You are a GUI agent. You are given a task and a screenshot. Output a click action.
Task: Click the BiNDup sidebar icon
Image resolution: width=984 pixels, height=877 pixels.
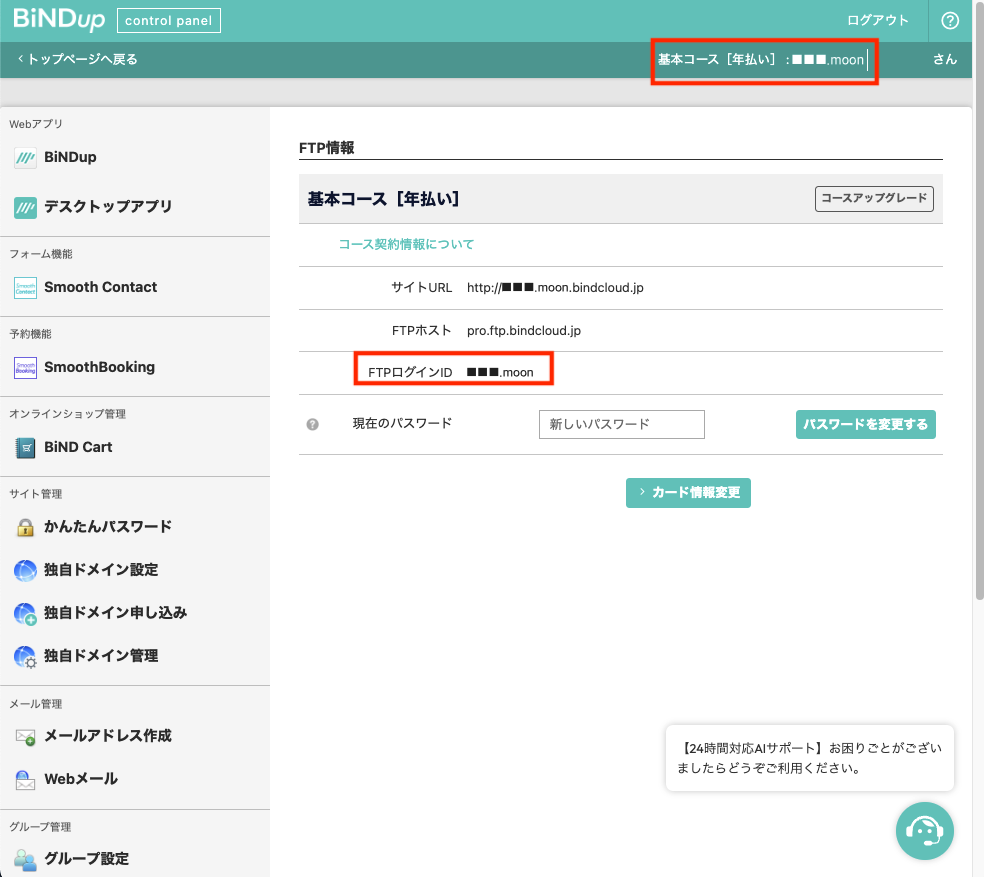(x=25, y=158)
